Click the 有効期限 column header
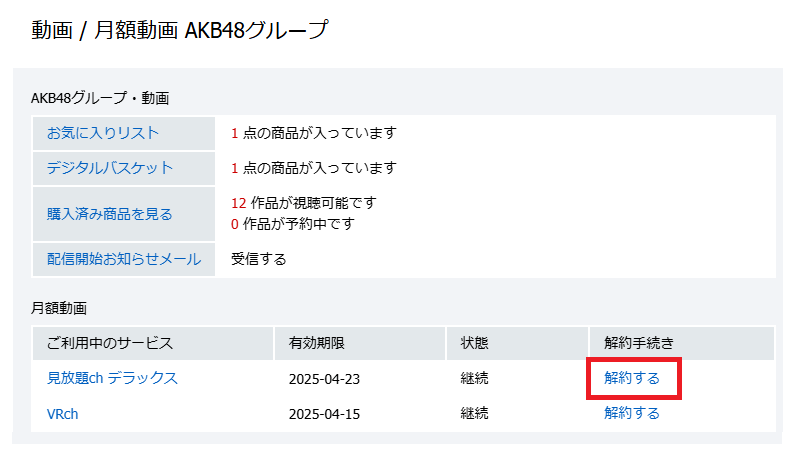 (x=317, y=343)
